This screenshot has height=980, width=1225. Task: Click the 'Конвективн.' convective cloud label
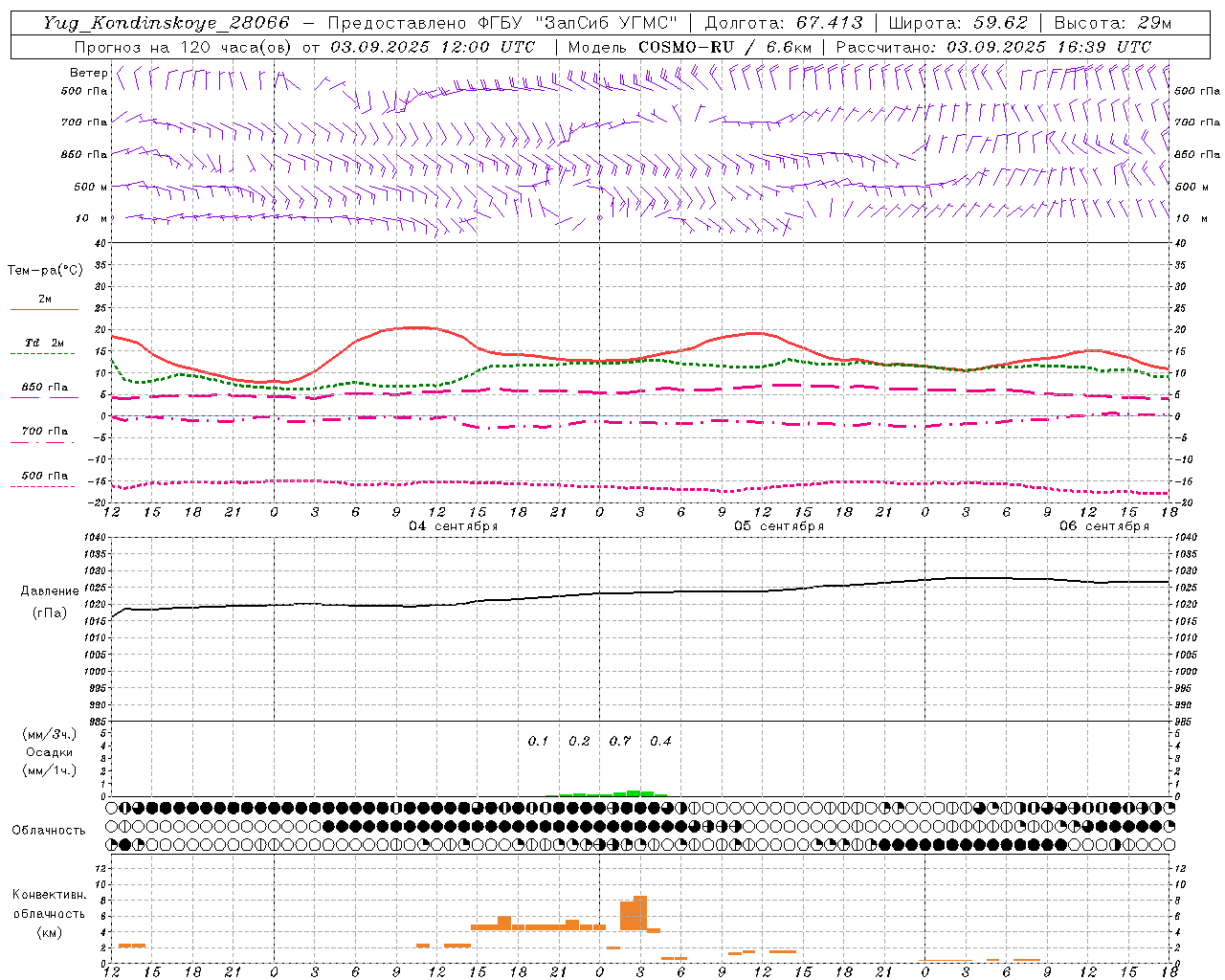pos(49,895)
